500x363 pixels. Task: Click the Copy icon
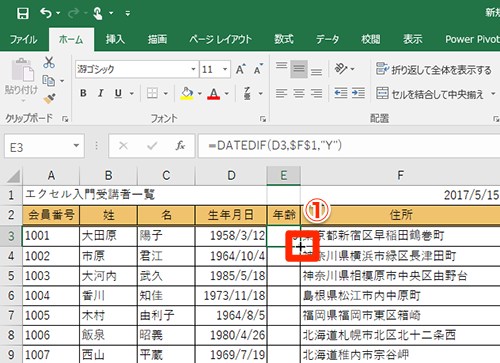[x=49, y=80]
